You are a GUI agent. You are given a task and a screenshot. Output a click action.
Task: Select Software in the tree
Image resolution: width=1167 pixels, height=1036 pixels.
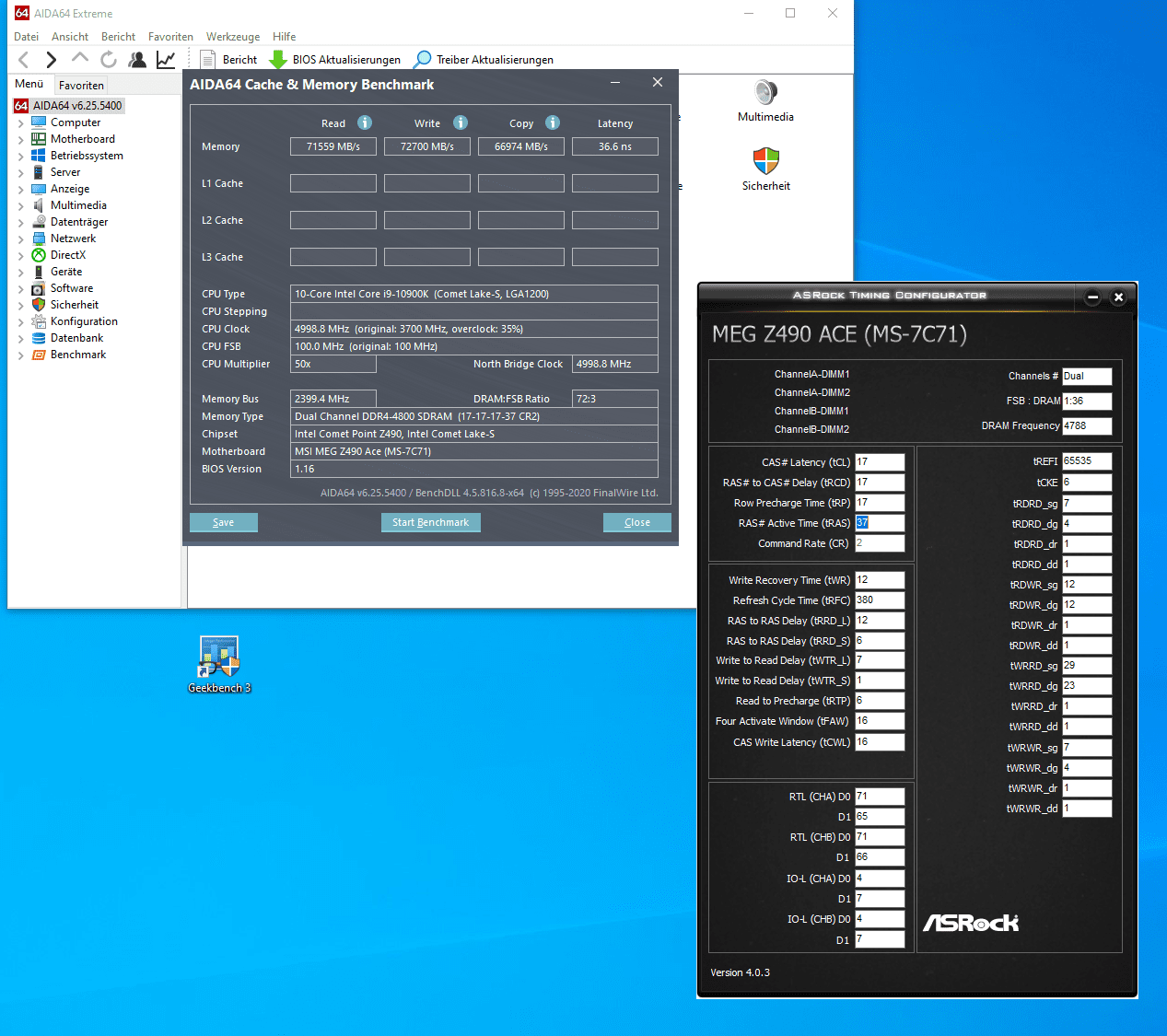click(72, 288)
